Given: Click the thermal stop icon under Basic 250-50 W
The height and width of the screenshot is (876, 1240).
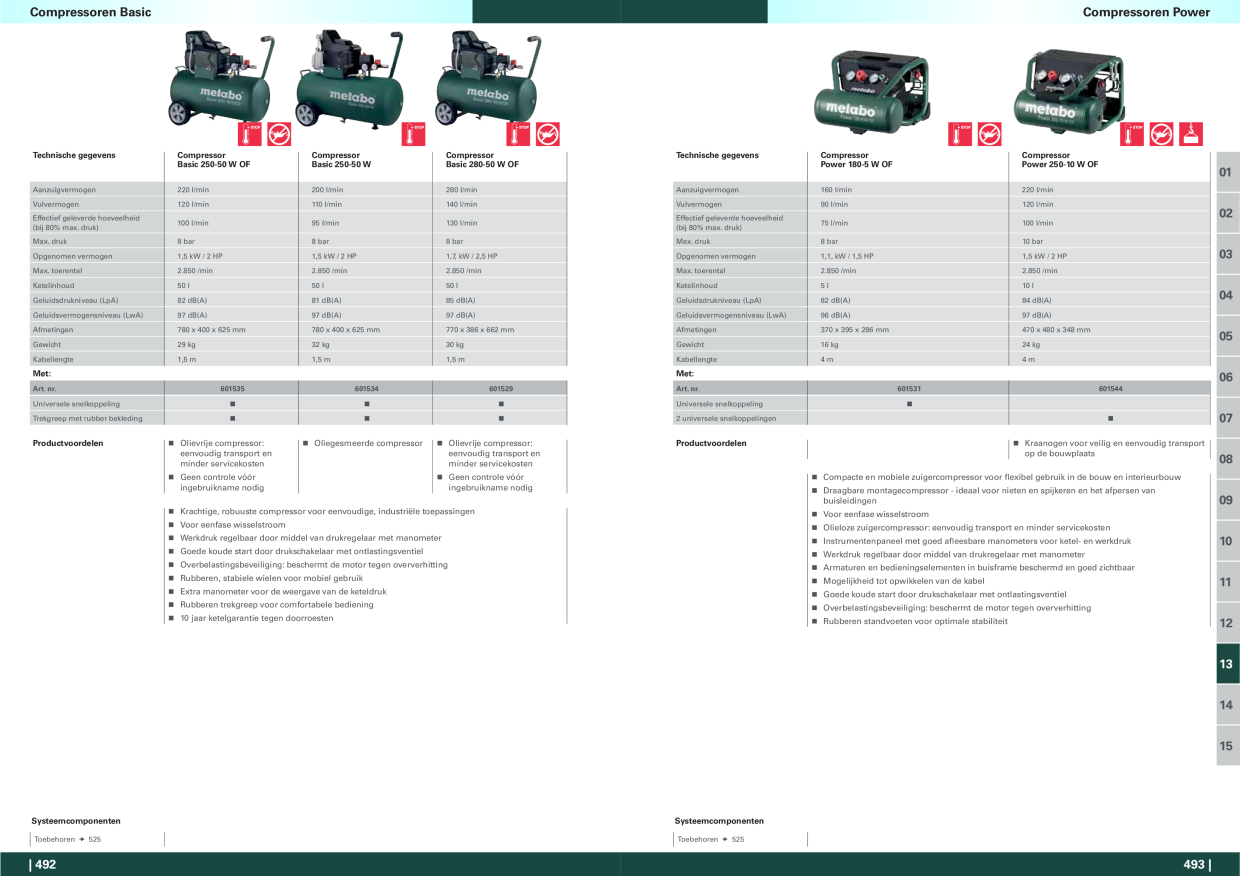Looking at the screenshot, I should 413,134.
